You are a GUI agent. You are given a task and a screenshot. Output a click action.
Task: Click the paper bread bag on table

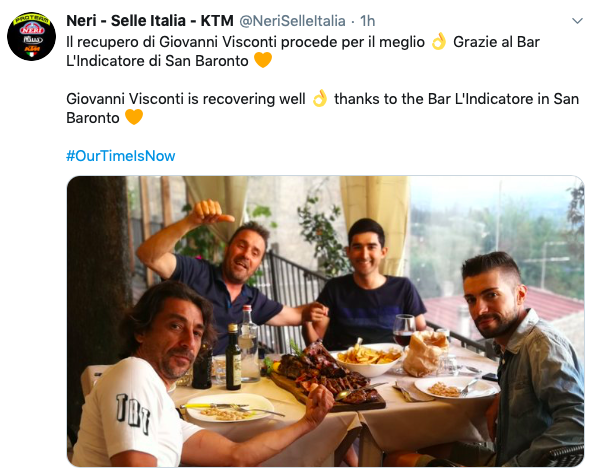pyautogui.click(x=425, y=353)
